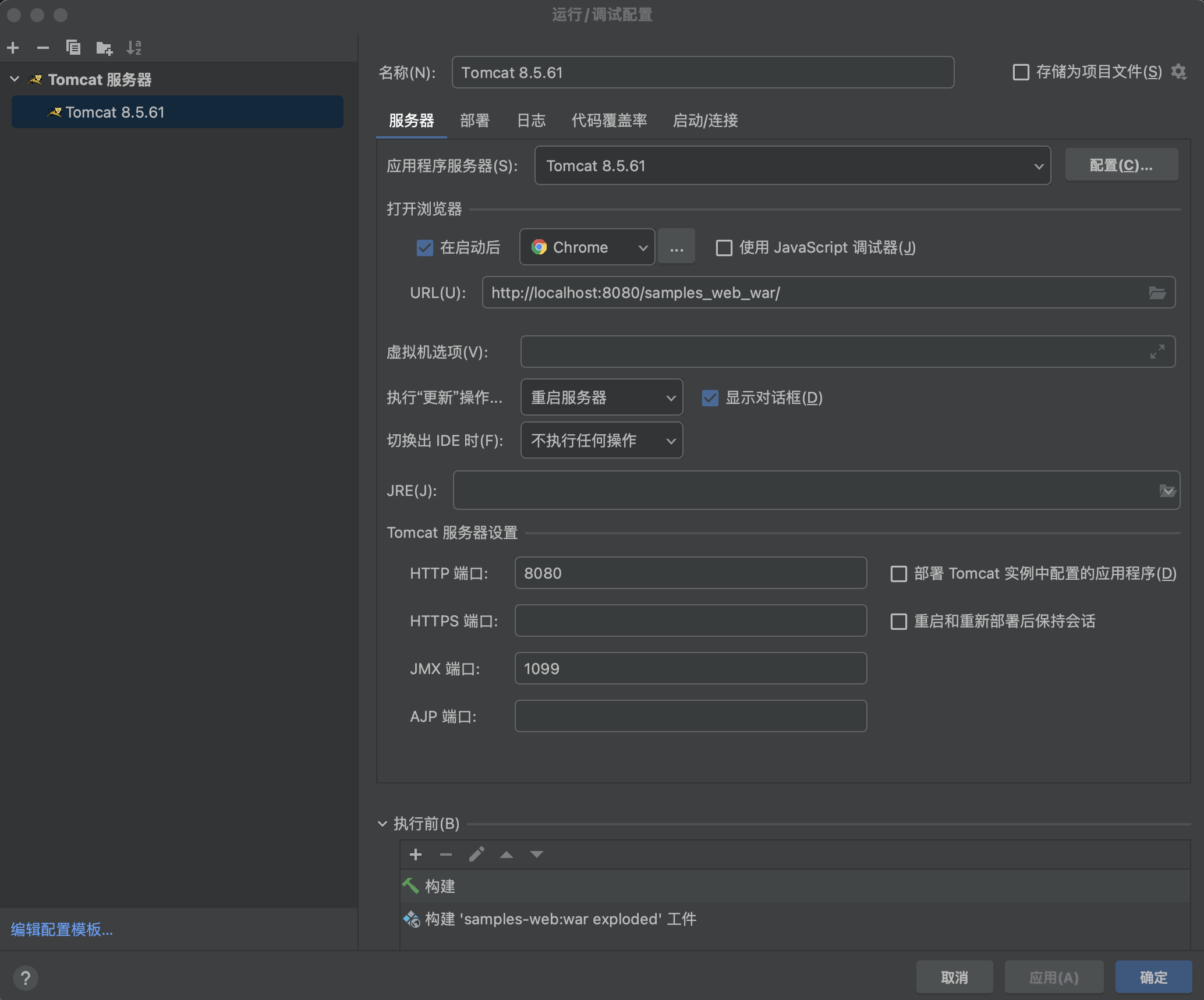The width and height of the screenshot is (1204, 1000).
Task: Click the browse folder icon in the URL field
Action: tap(1157, 293)
